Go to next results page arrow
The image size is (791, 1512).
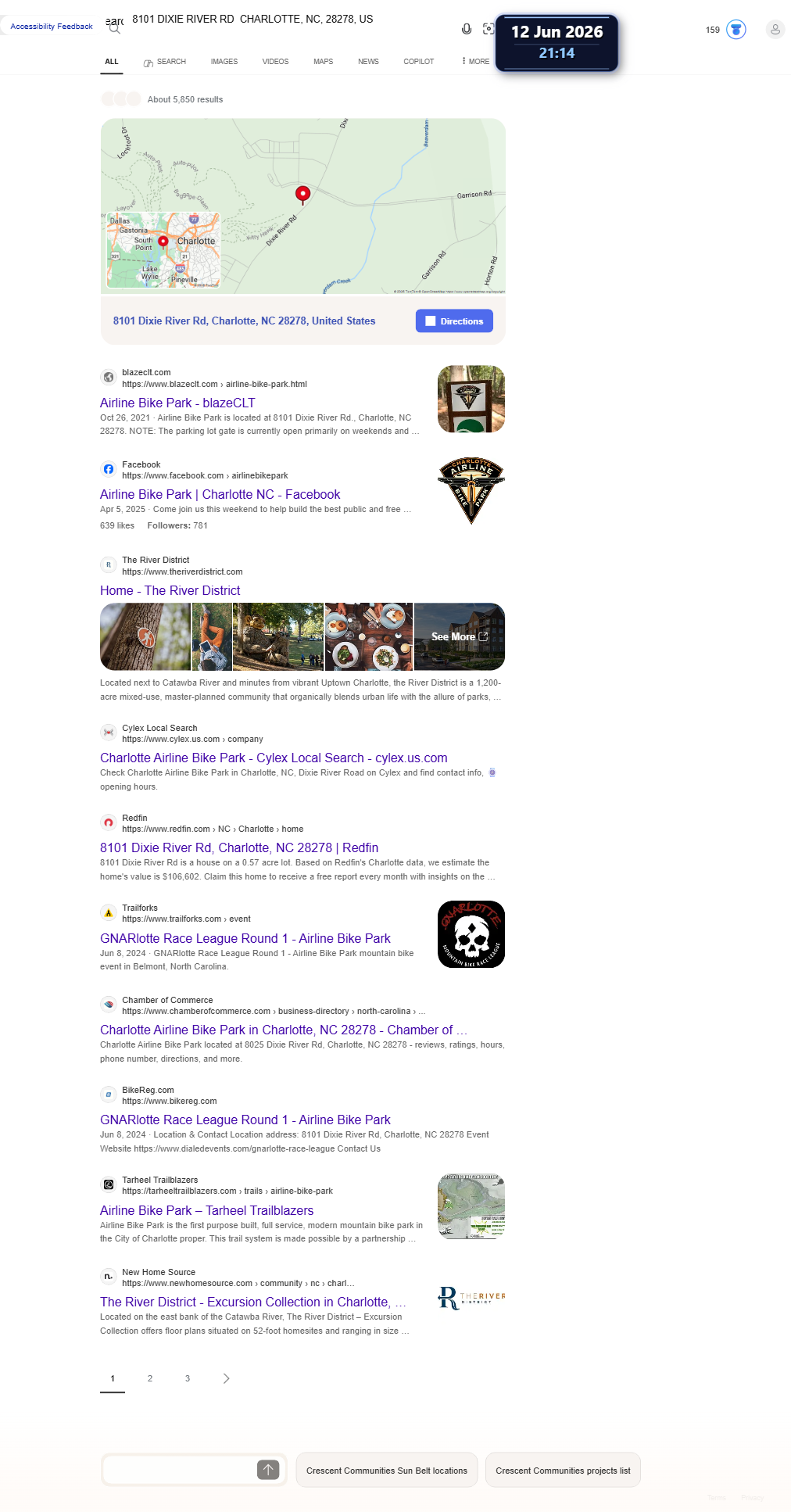coord(226,1378)
